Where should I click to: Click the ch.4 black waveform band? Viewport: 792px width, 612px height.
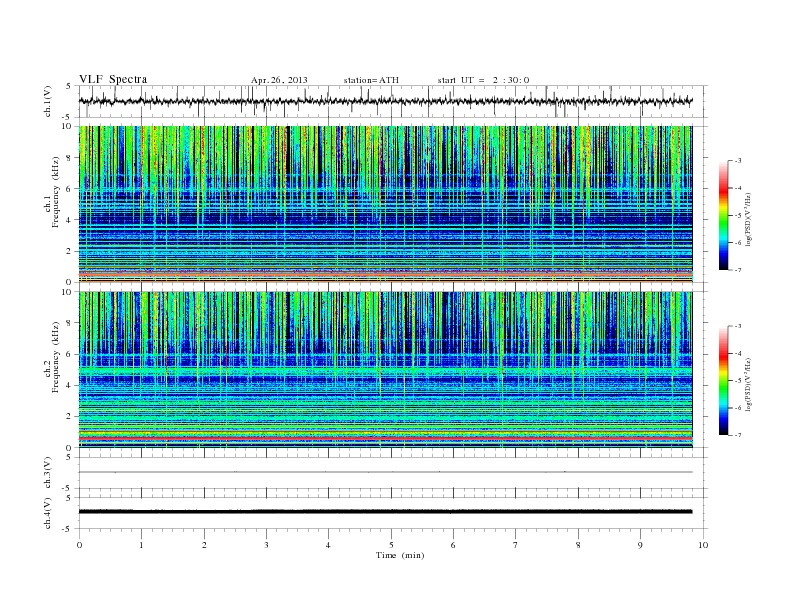pyautogui.click(x=386, y=512)
